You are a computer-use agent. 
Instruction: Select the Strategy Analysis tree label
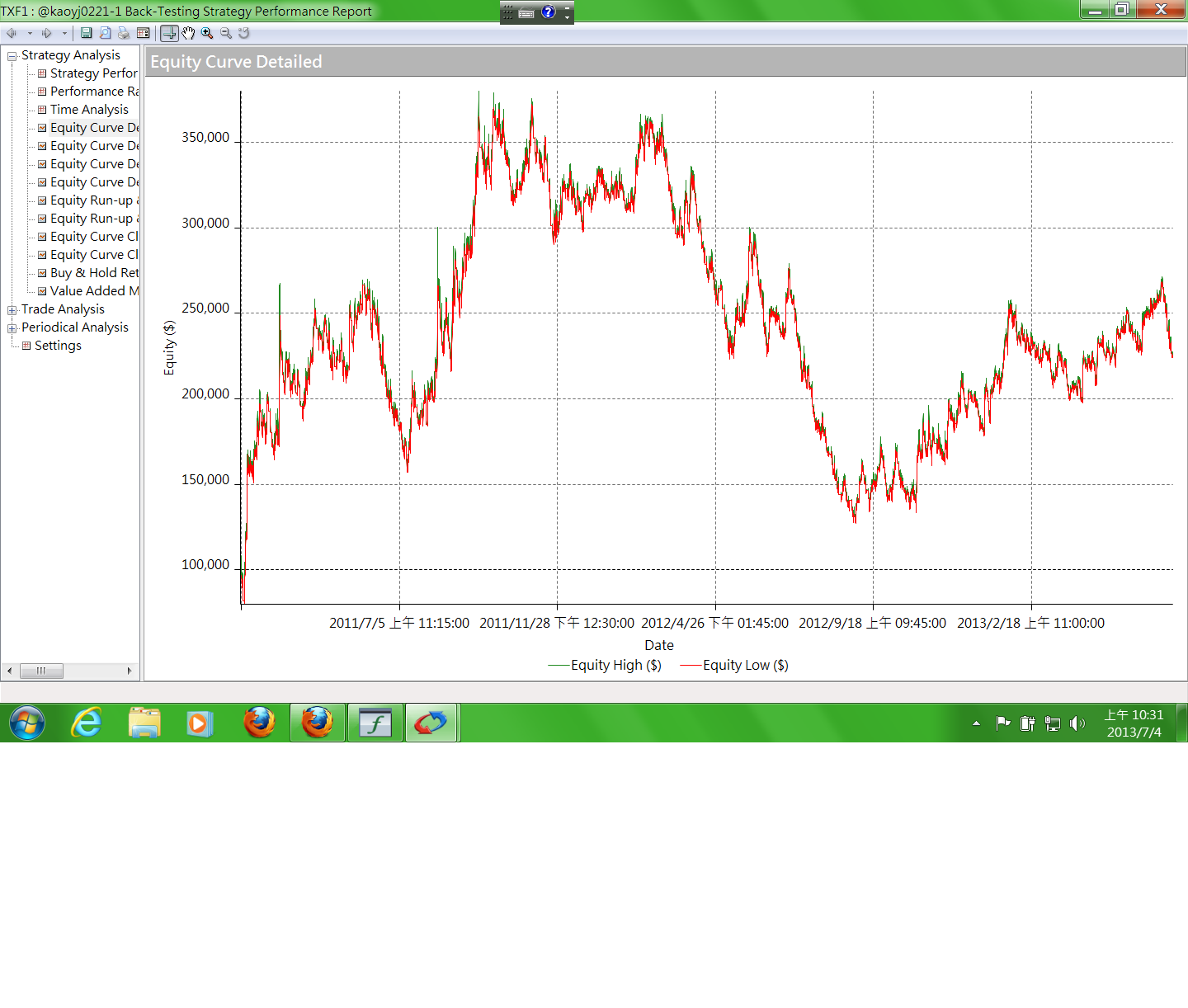click(x=71, y=55)
